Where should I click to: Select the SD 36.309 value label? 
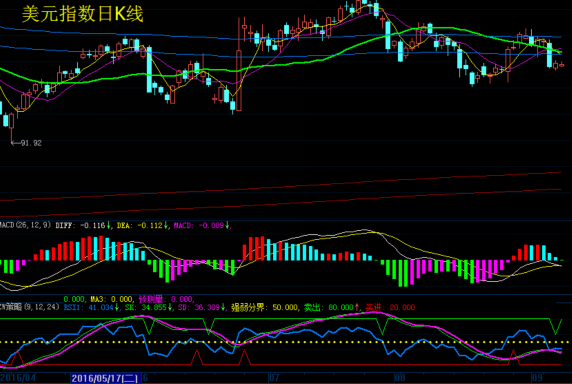pyautogui.click(x=202, y=307)
